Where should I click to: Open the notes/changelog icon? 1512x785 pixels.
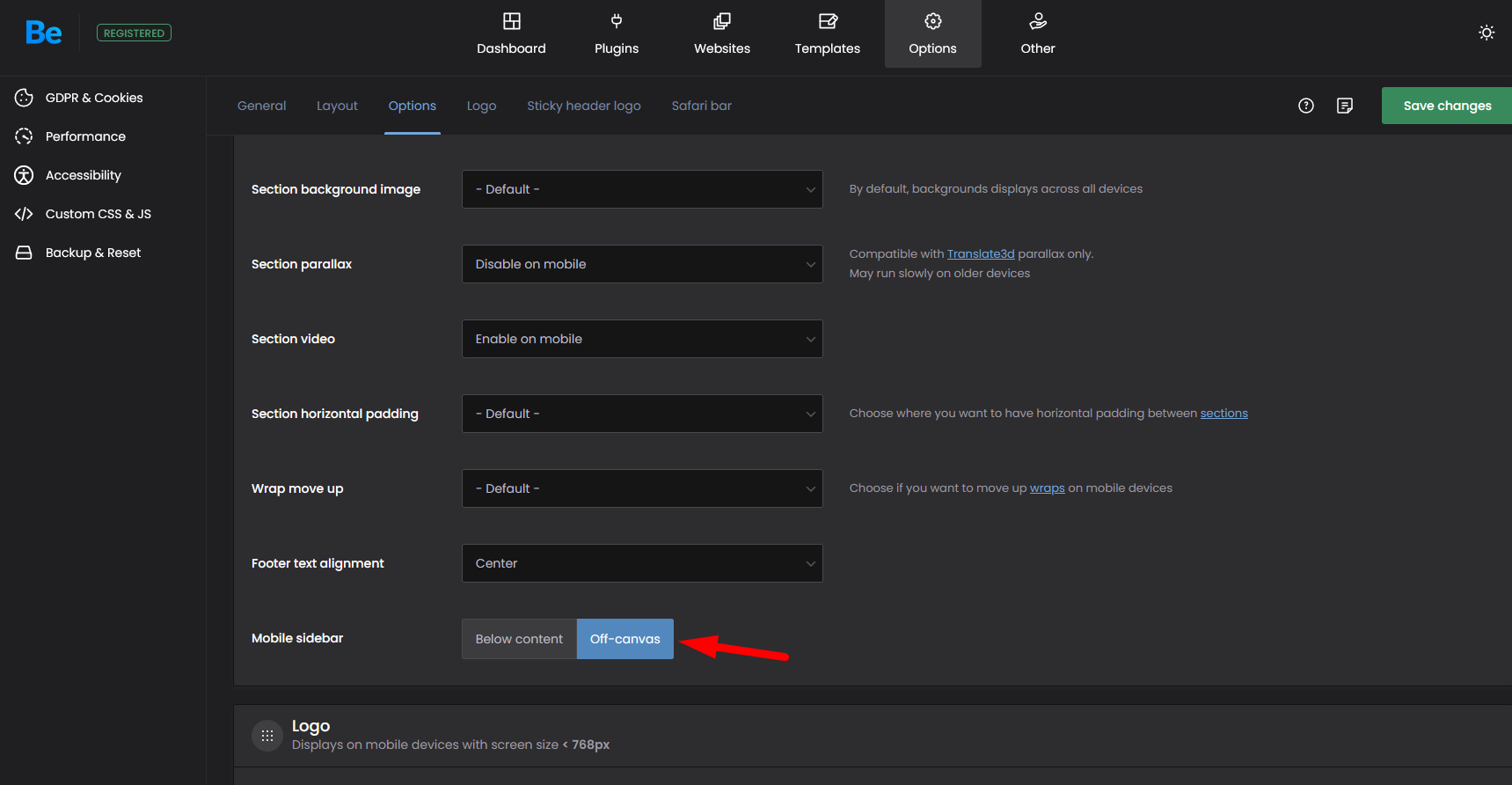1345,106
